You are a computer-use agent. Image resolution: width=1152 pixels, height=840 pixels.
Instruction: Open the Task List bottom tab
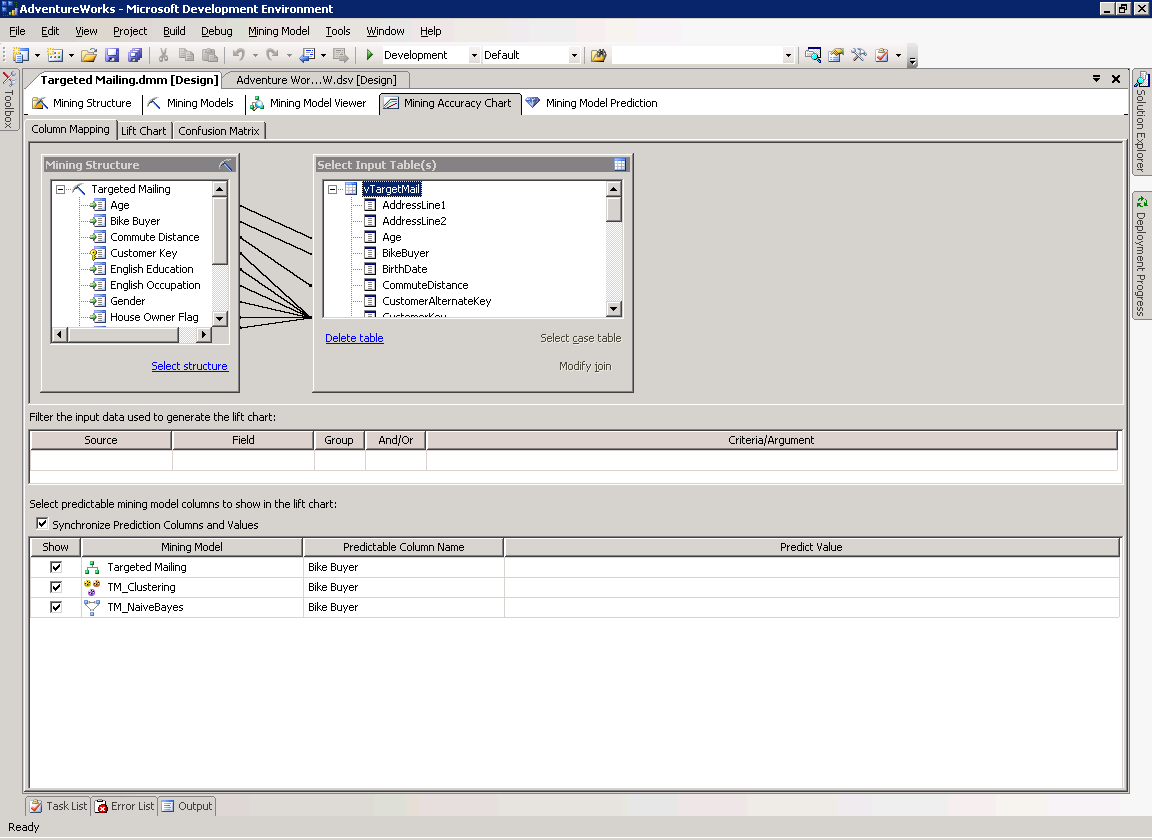coord(57,805)
